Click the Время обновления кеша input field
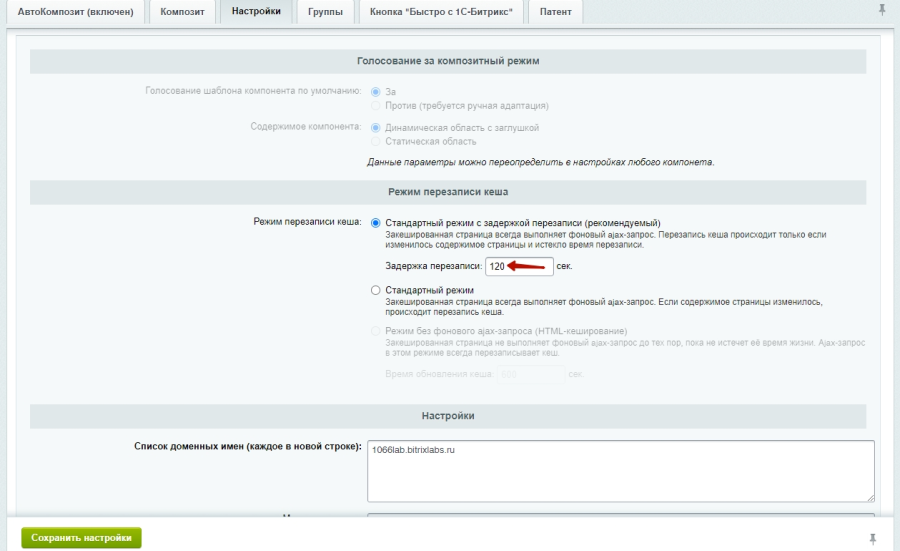900x551 pixels. (x=530, y=374)
